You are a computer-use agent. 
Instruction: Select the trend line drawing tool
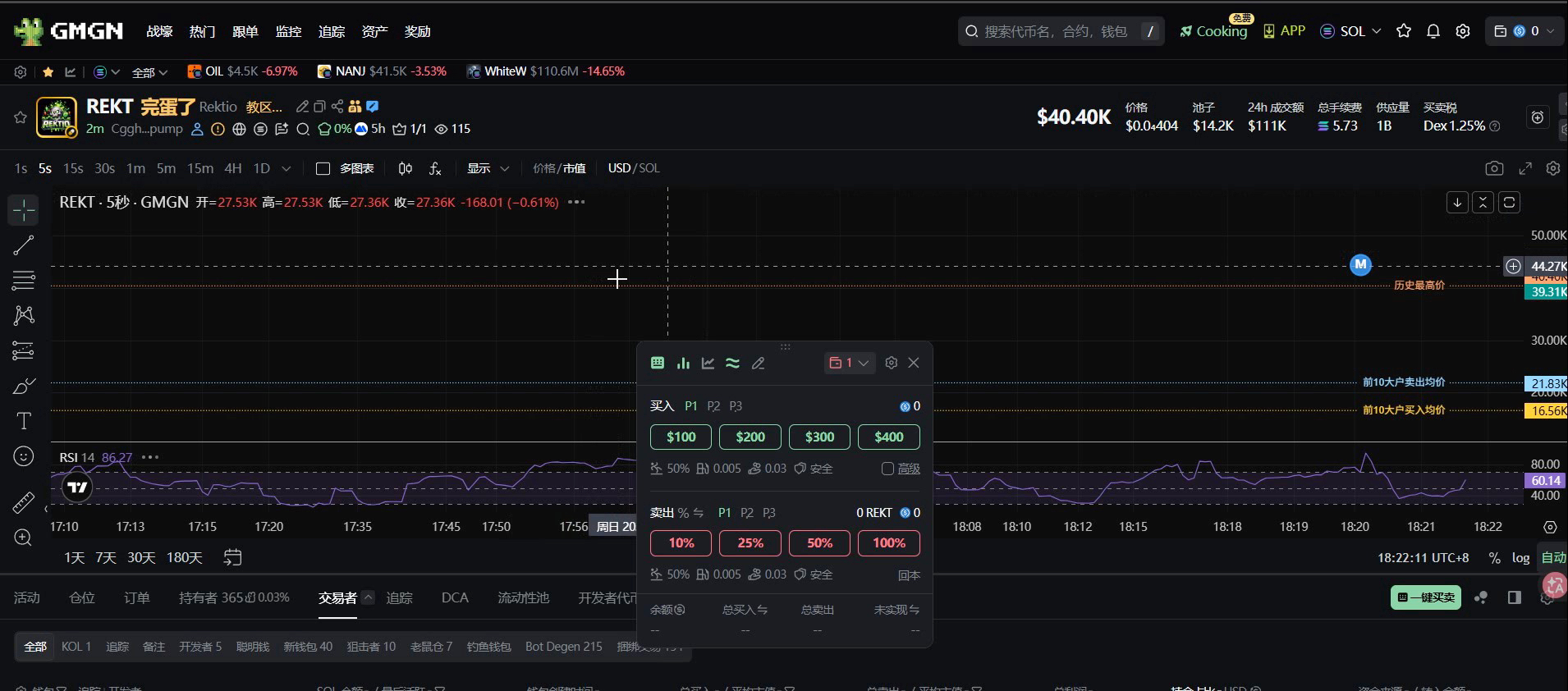tap(24, 245)
